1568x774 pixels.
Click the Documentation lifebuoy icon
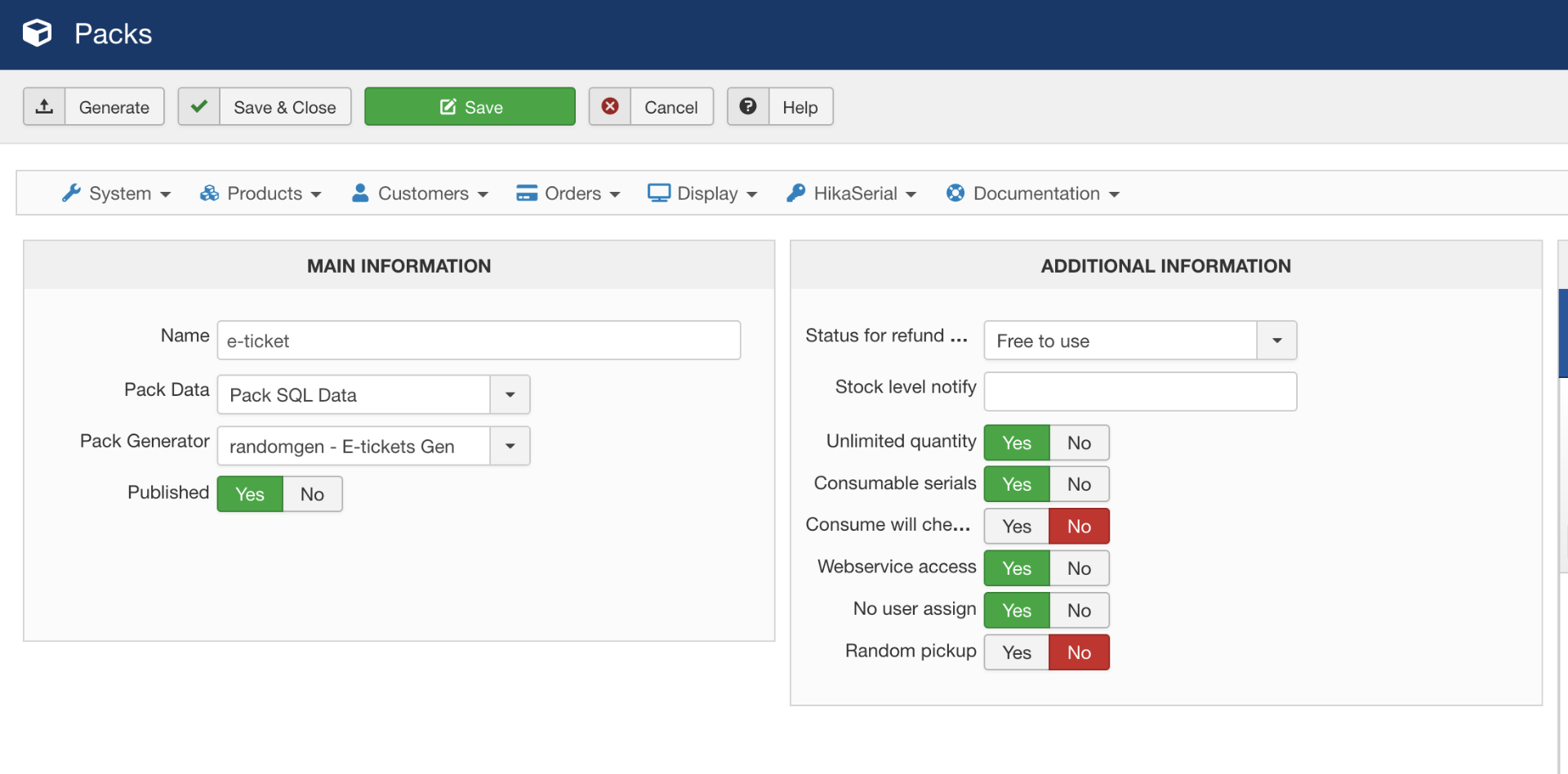(955, 193)
